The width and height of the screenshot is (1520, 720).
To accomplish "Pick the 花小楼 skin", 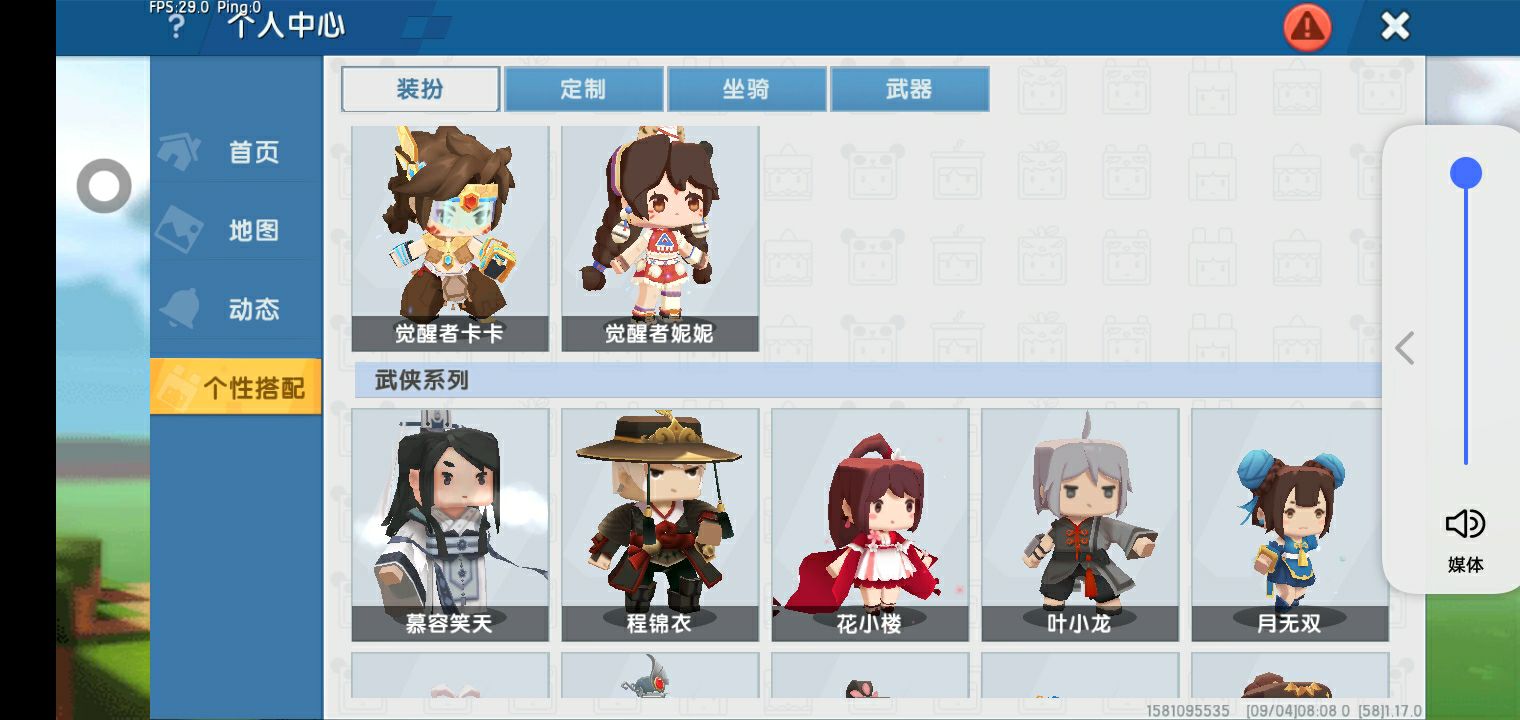I will coord(870,524).
